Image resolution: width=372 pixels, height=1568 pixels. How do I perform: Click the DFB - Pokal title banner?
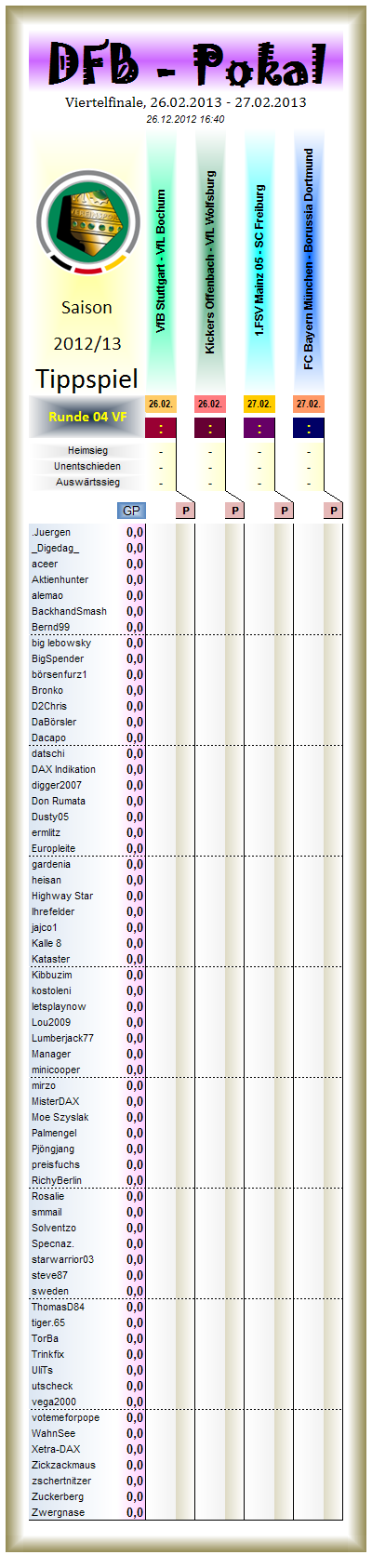click(x=186, y=63)
